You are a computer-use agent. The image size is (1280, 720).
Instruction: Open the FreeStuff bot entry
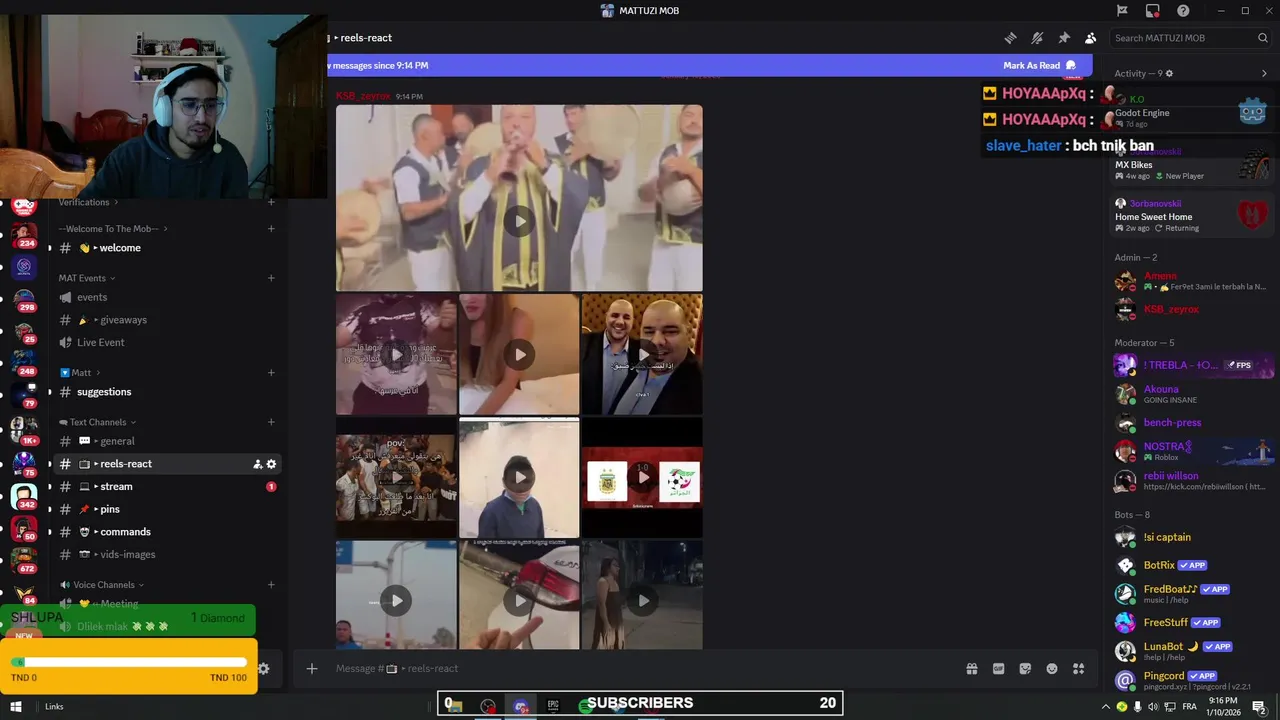point(1191,622)
